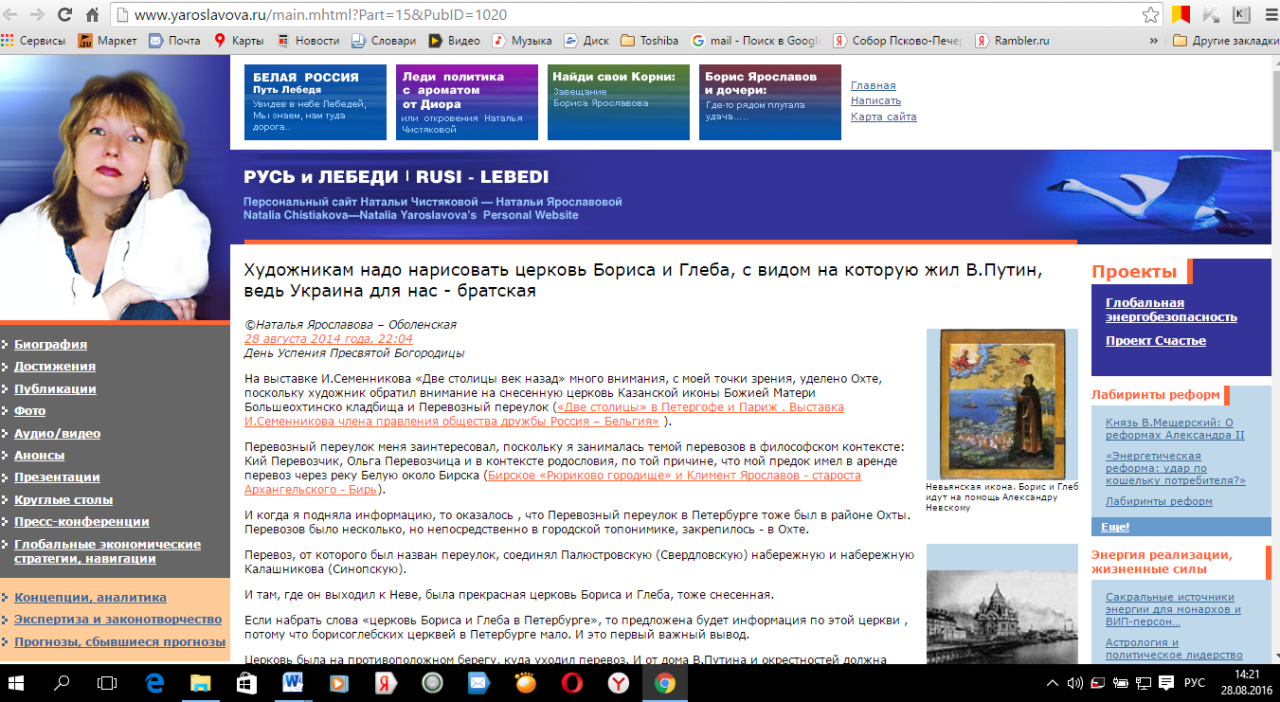The image size is (1280, 702).
Task: Follow the Еще! link under Лабиринты реформ
Action: pos(1115,527)
